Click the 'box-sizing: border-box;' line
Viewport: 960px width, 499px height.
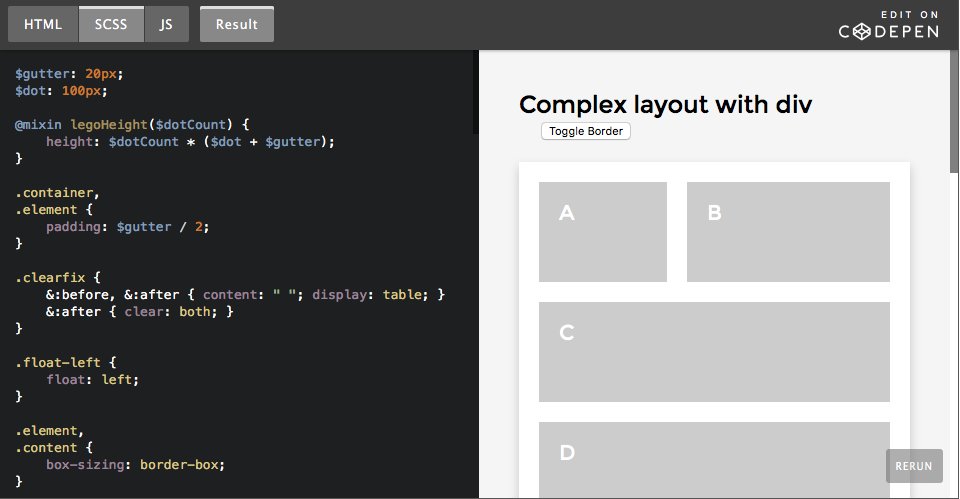pos(135,465)
